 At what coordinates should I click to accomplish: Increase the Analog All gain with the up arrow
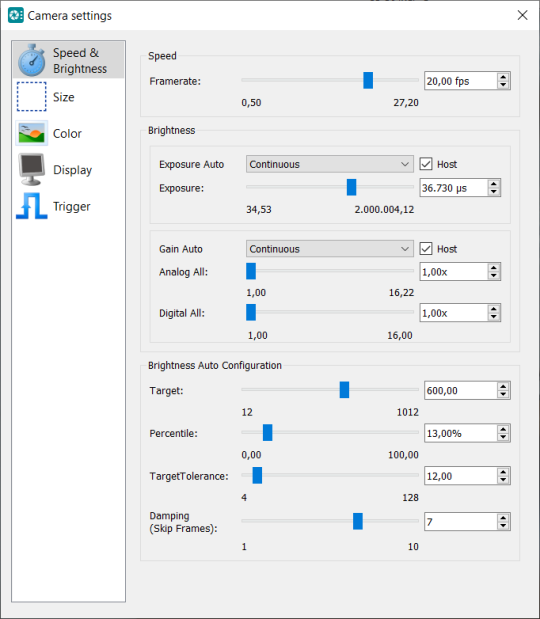[x=493, y=268]
